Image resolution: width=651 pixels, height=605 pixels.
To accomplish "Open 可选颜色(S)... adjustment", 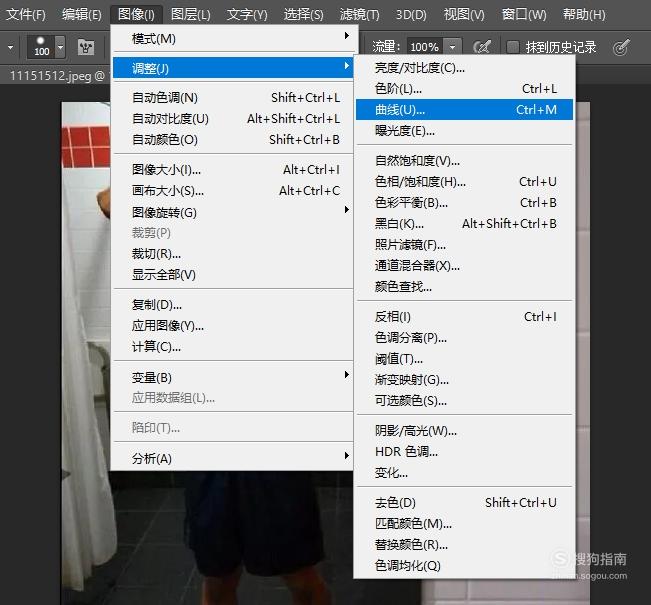I will click(464, 400).
